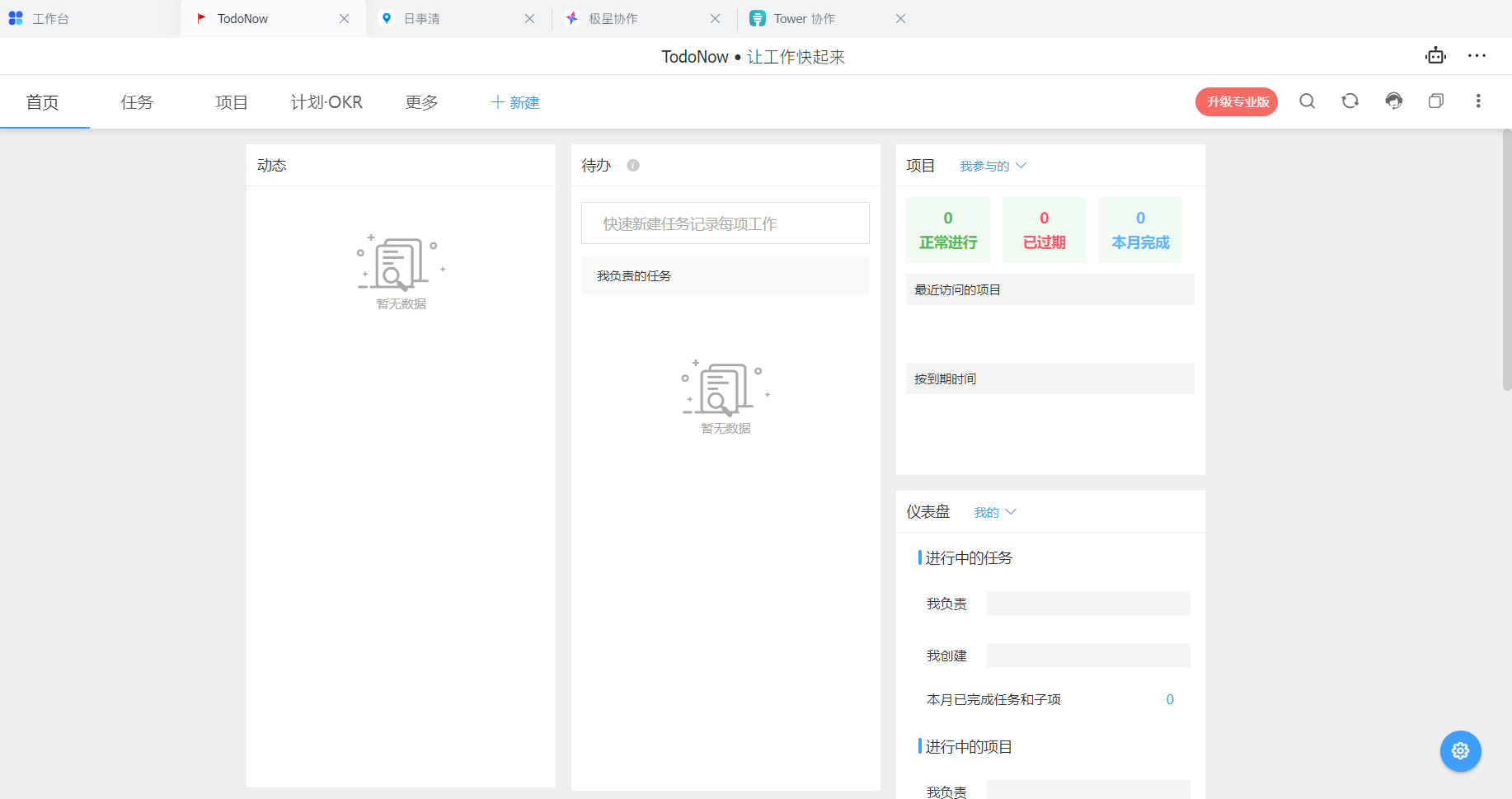This screenshot has height=799, width=1512.
Task: Click the 进行中的项目 heading
Action: (969, 747)
